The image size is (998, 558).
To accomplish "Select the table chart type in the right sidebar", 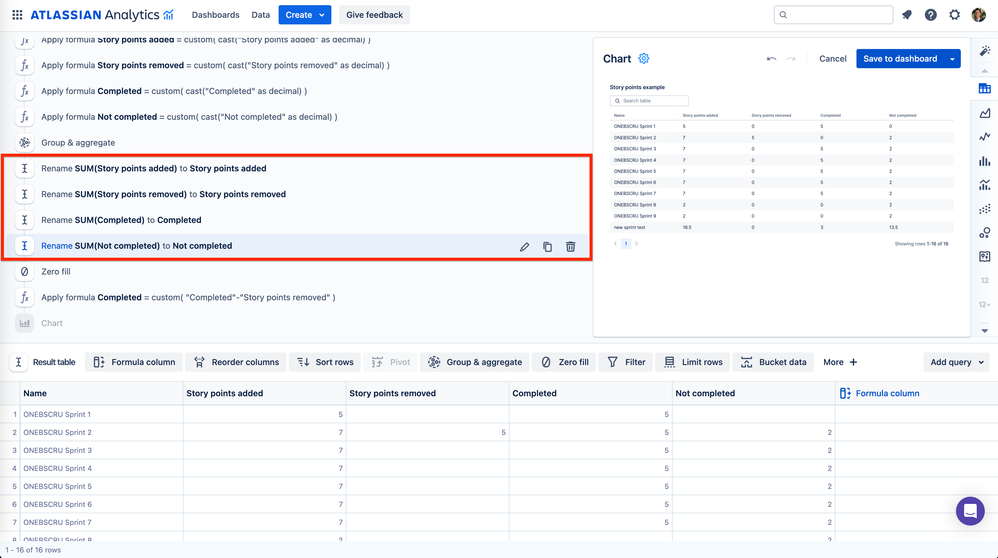I will (985, 88).
